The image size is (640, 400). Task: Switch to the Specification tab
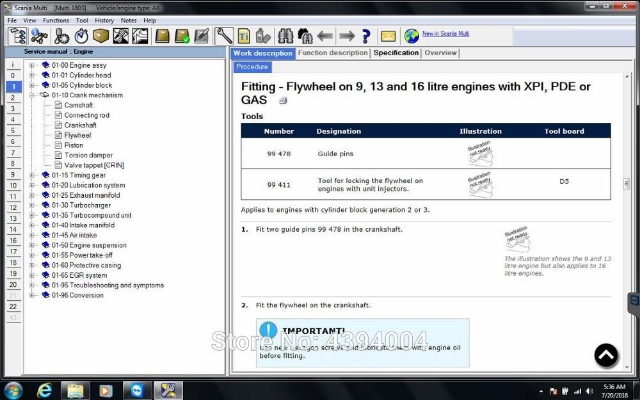coord(396,53)
